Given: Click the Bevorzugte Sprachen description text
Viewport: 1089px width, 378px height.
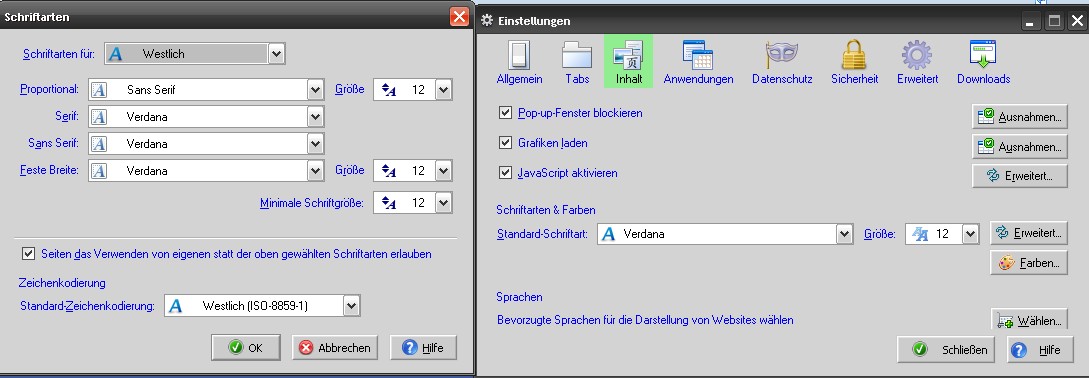Looking at the screenshot, I should click(x=645, y=320).
